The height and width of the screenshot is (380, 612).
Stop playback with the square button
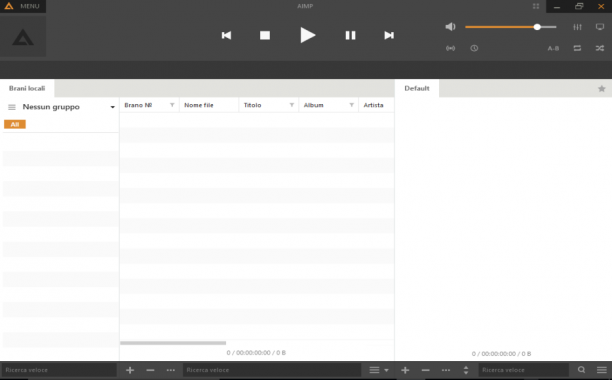click(265, 36)
